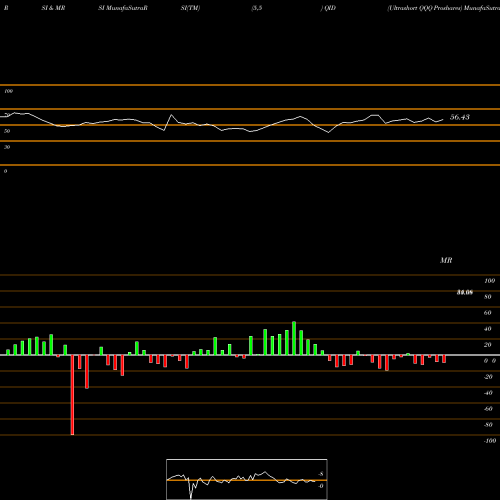Click the 80 label on MR axis
The image size is (500, 500).
488,297
